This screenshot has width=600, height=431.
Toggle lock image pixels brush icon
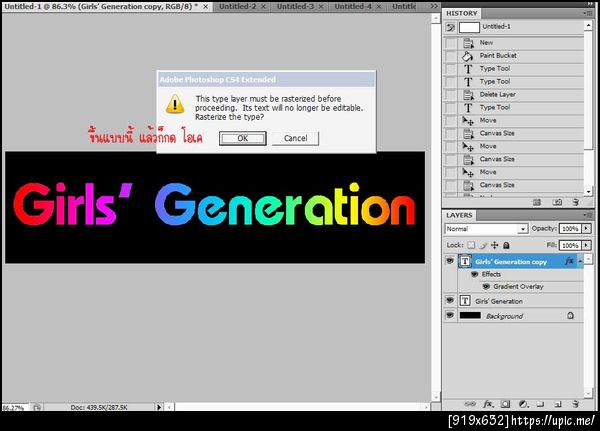coord(483,245)
